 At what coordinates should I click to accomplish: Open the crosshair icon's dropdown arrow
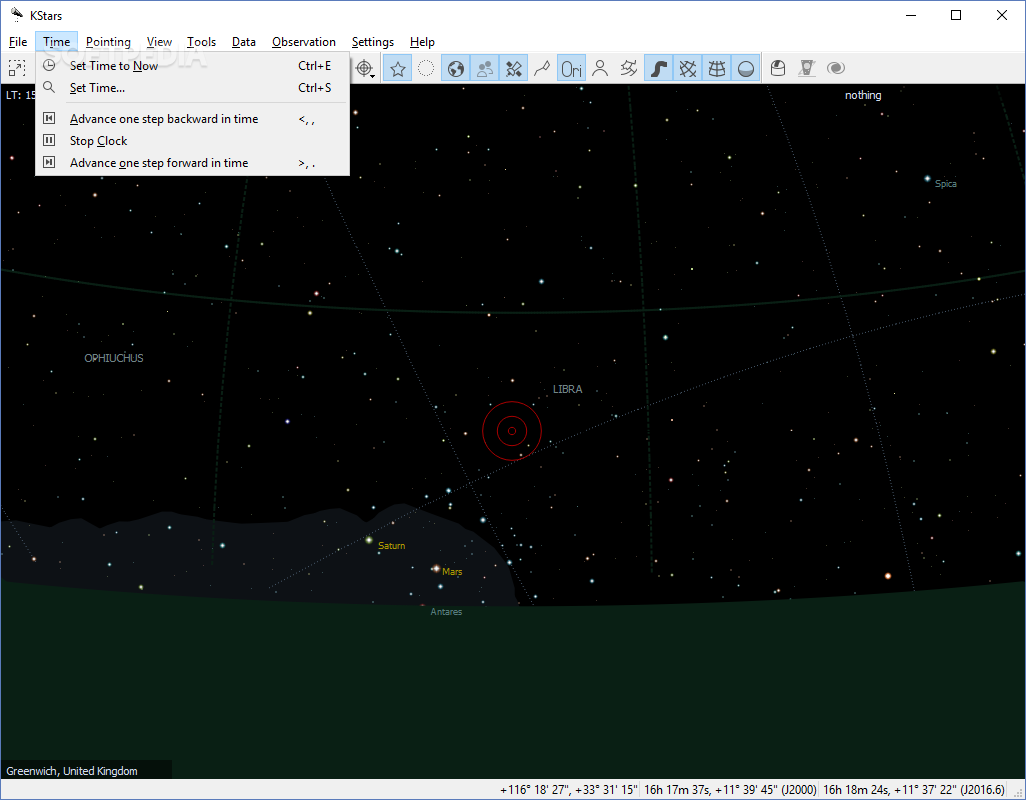point(373,76)
